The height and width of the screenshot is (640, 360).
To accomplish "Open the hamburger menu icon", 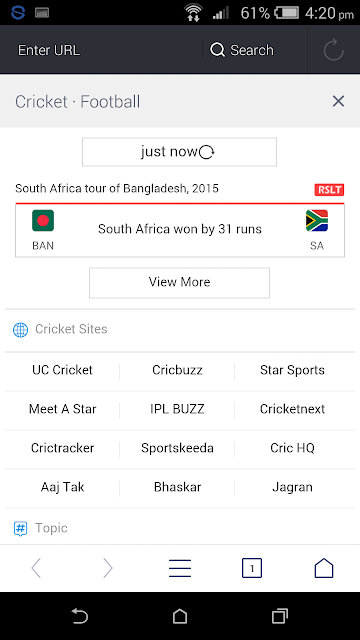I will click(180, 568).
